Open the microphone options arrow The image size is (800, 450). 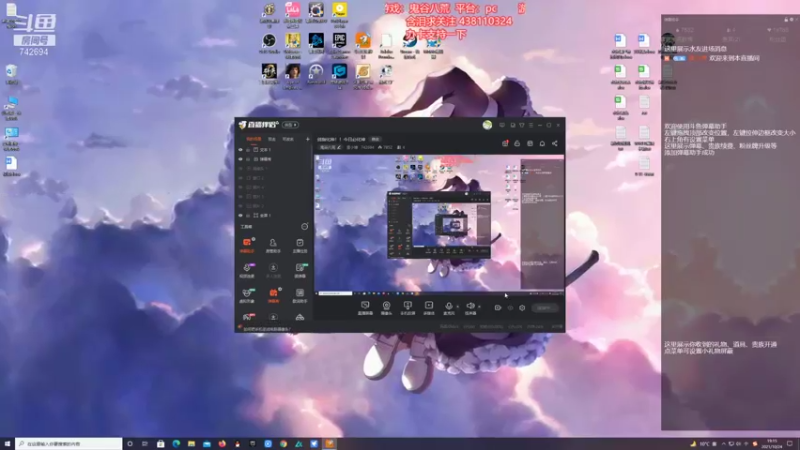pos(457,306)
